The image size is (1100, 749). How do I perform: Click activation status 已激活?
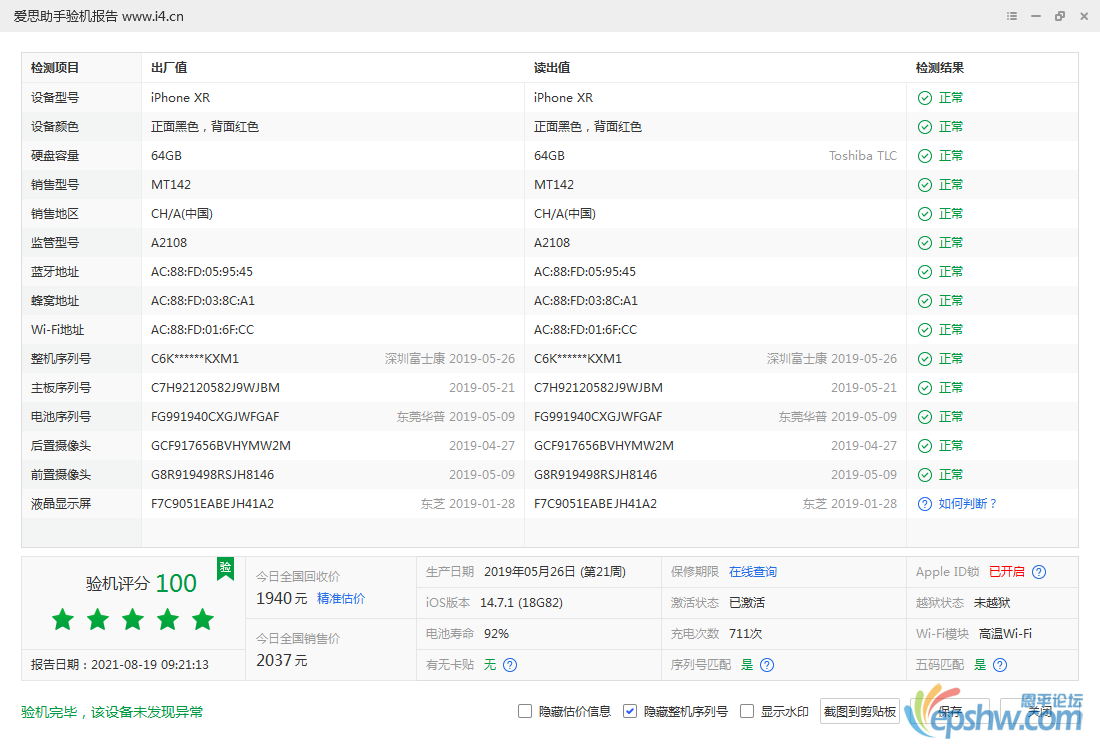coord(747,603)
